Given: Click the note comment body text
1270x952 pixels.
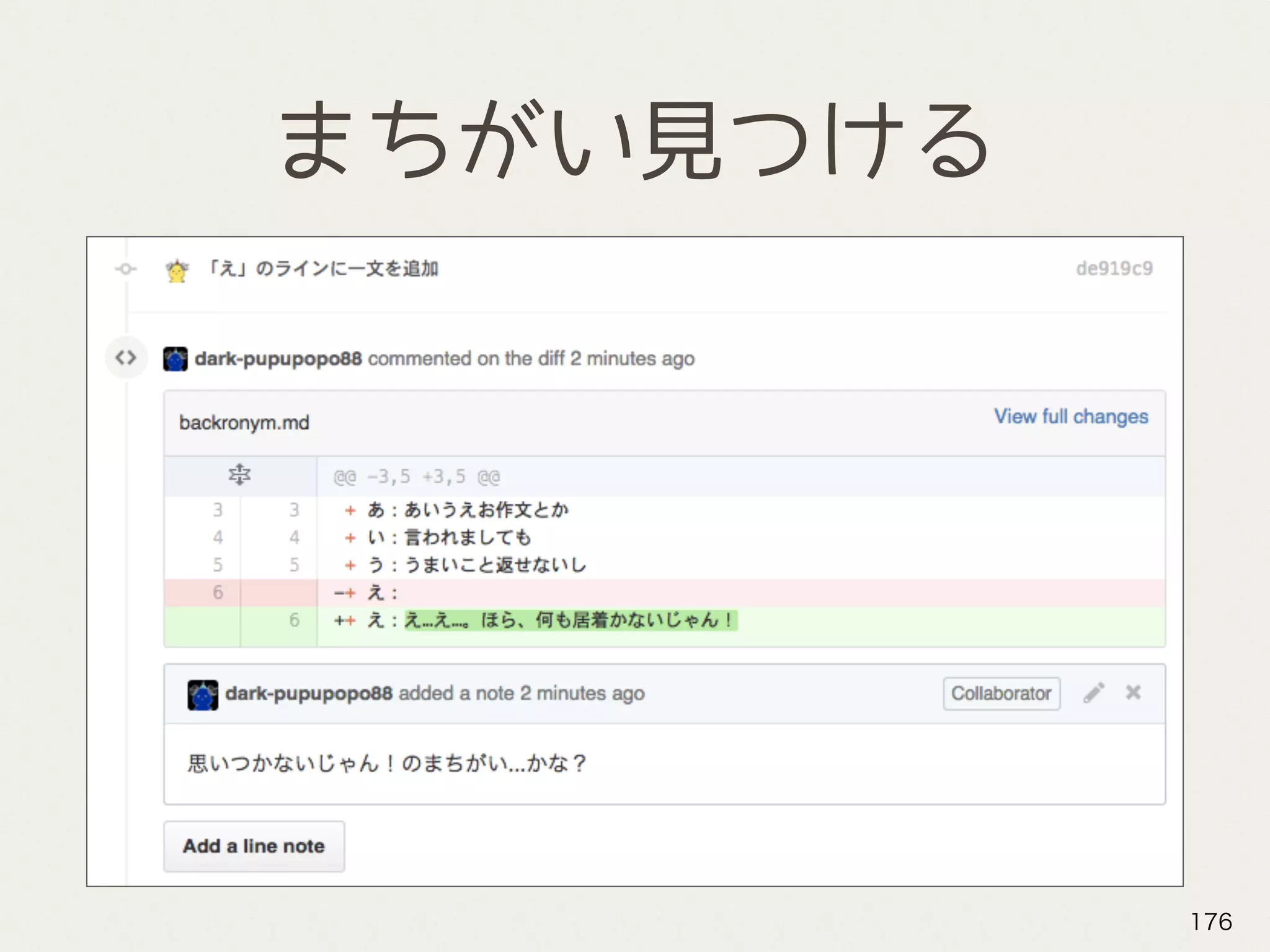Looking at the screenshot, I should 386,763.
